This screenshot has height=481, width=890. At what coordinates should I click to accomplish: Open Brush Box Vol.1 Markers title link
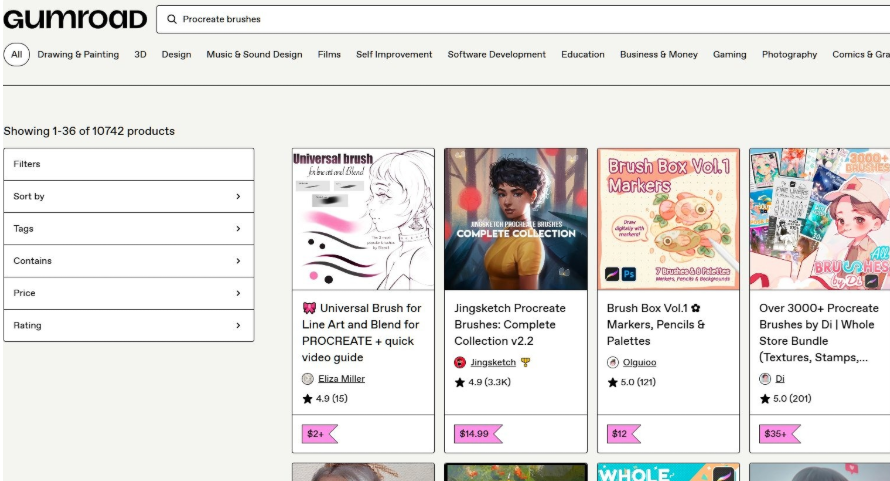656,324
